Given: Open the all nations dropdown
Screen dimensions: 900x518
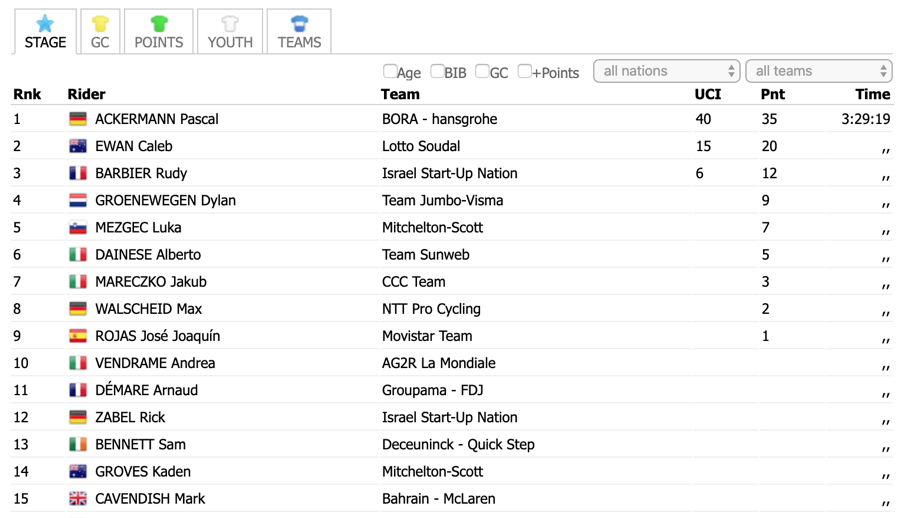Looking at the screenshot, I should (666, 71).
